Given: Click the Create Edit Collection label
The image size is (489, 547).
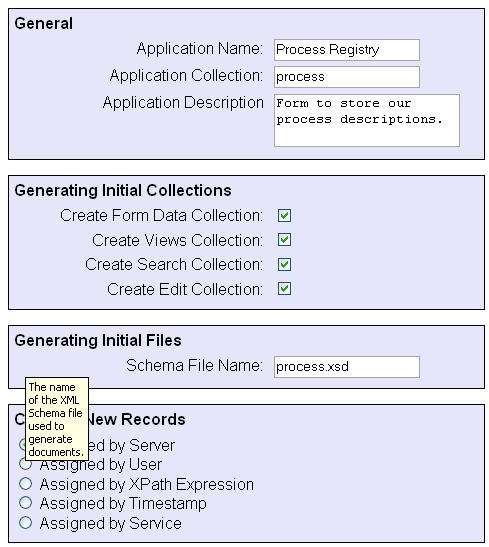Looking at the screenshot, I should (185, 289).
